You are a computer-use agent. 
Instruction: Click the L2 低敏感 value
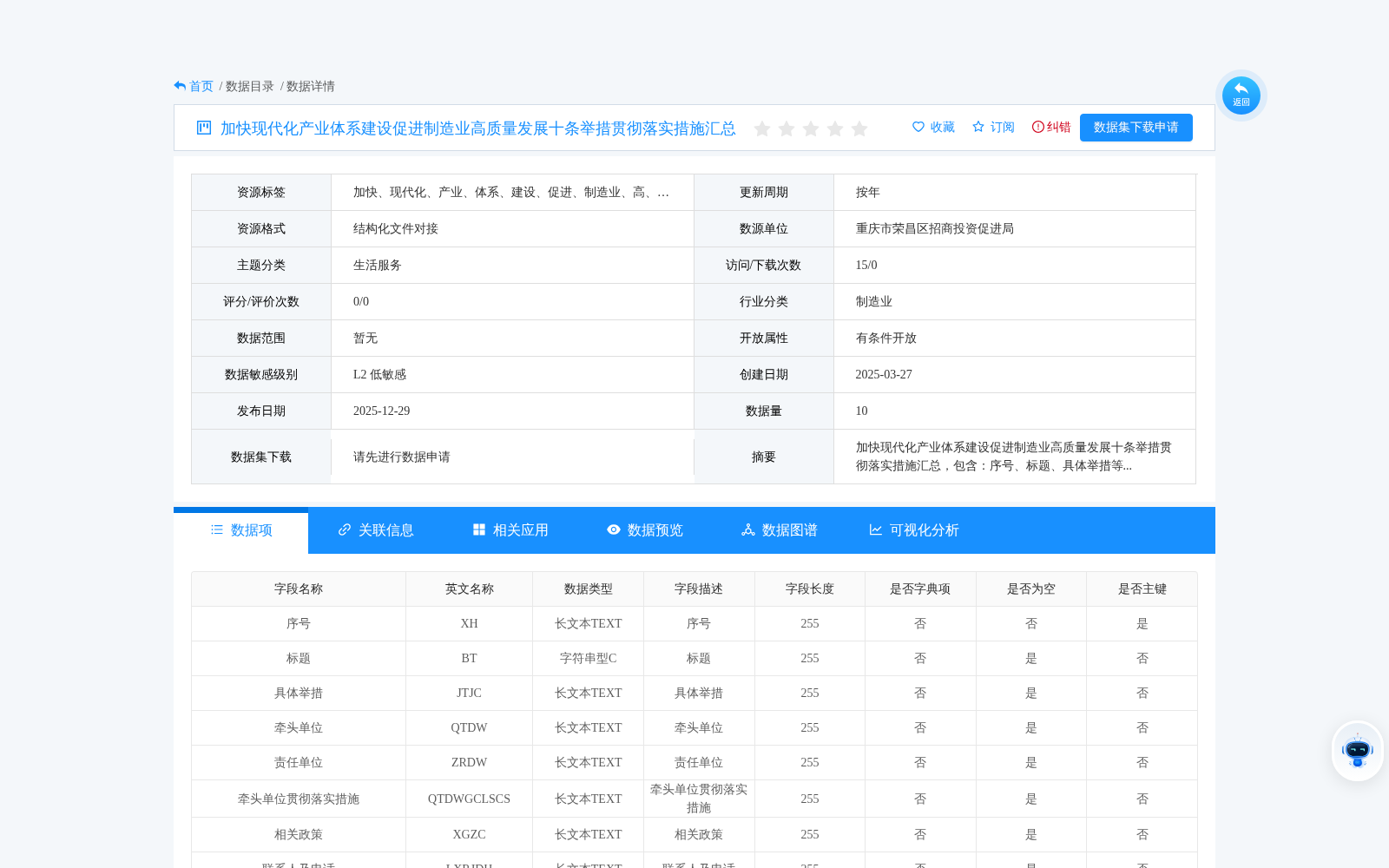point(379,375)
